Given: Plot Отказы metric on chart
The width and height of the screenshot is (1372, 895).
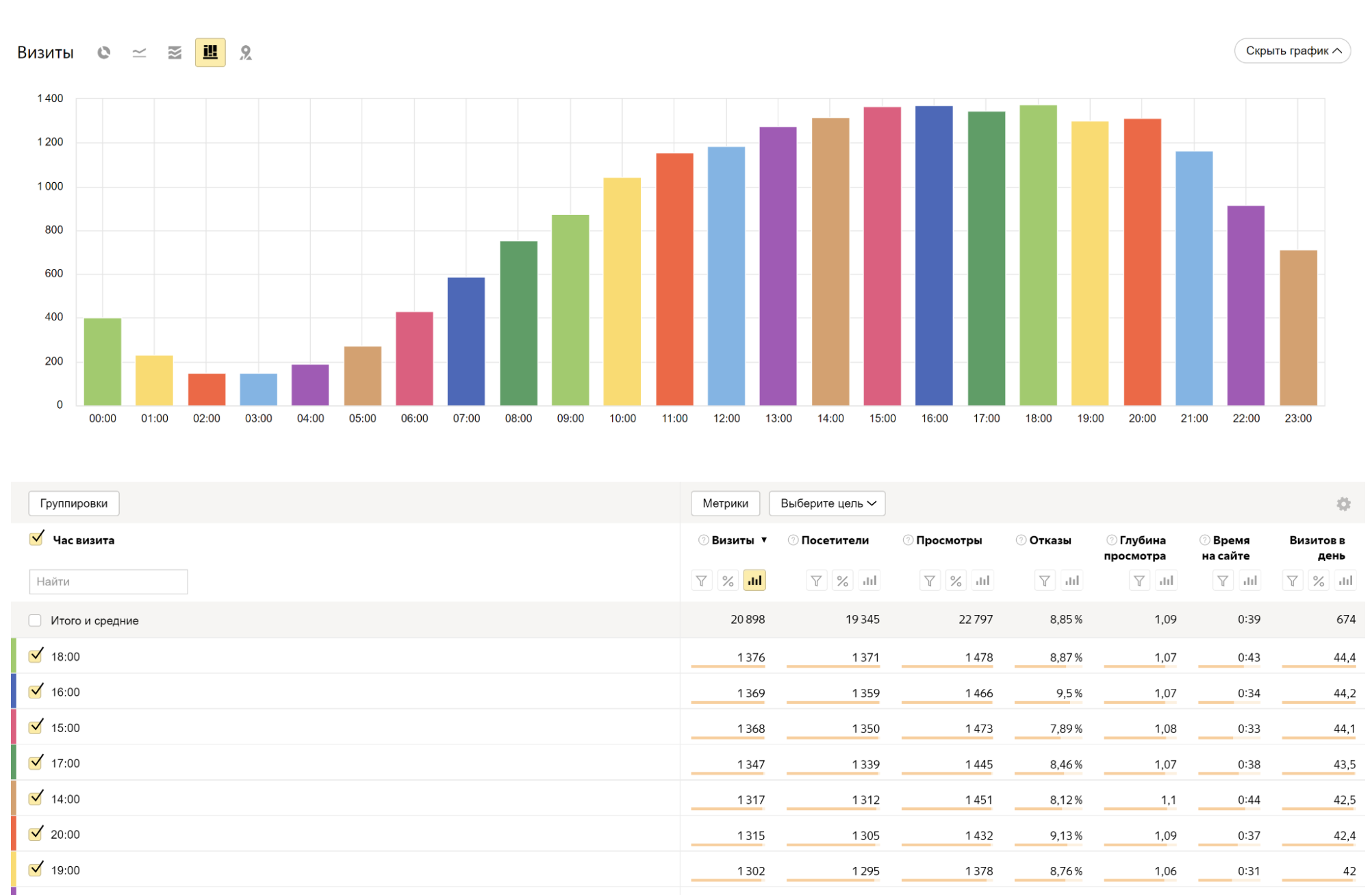Looking at the screenshot, I should tap(1072, 581).
